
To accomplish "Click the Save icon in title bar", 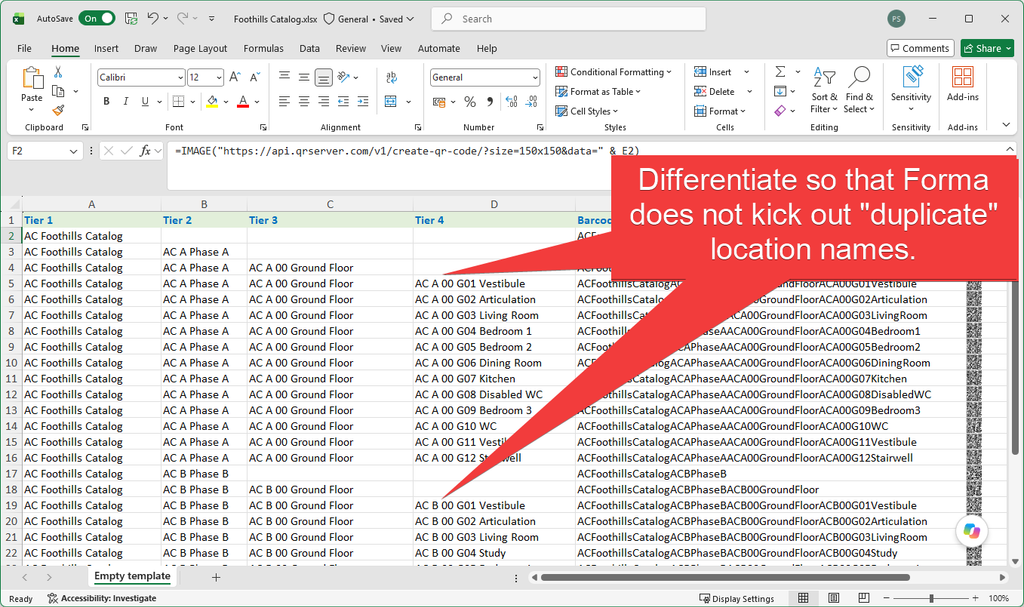I will pyautogui.click(x=131, y=18).
